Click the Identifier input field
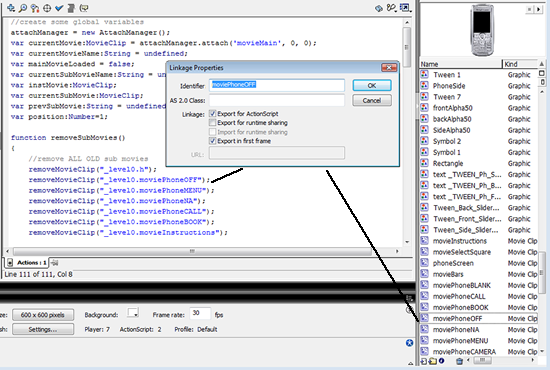 [277, 85]
